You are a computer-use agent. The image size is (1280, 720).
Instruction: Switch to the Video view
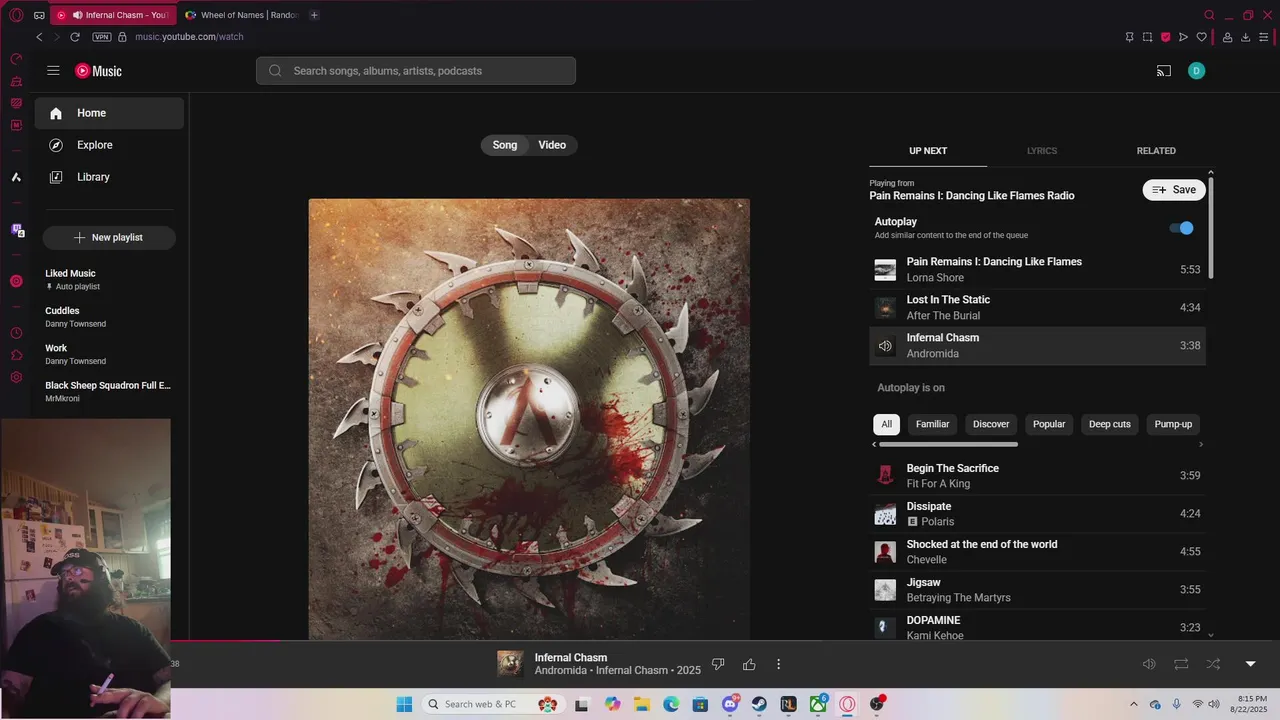point(552,145)
